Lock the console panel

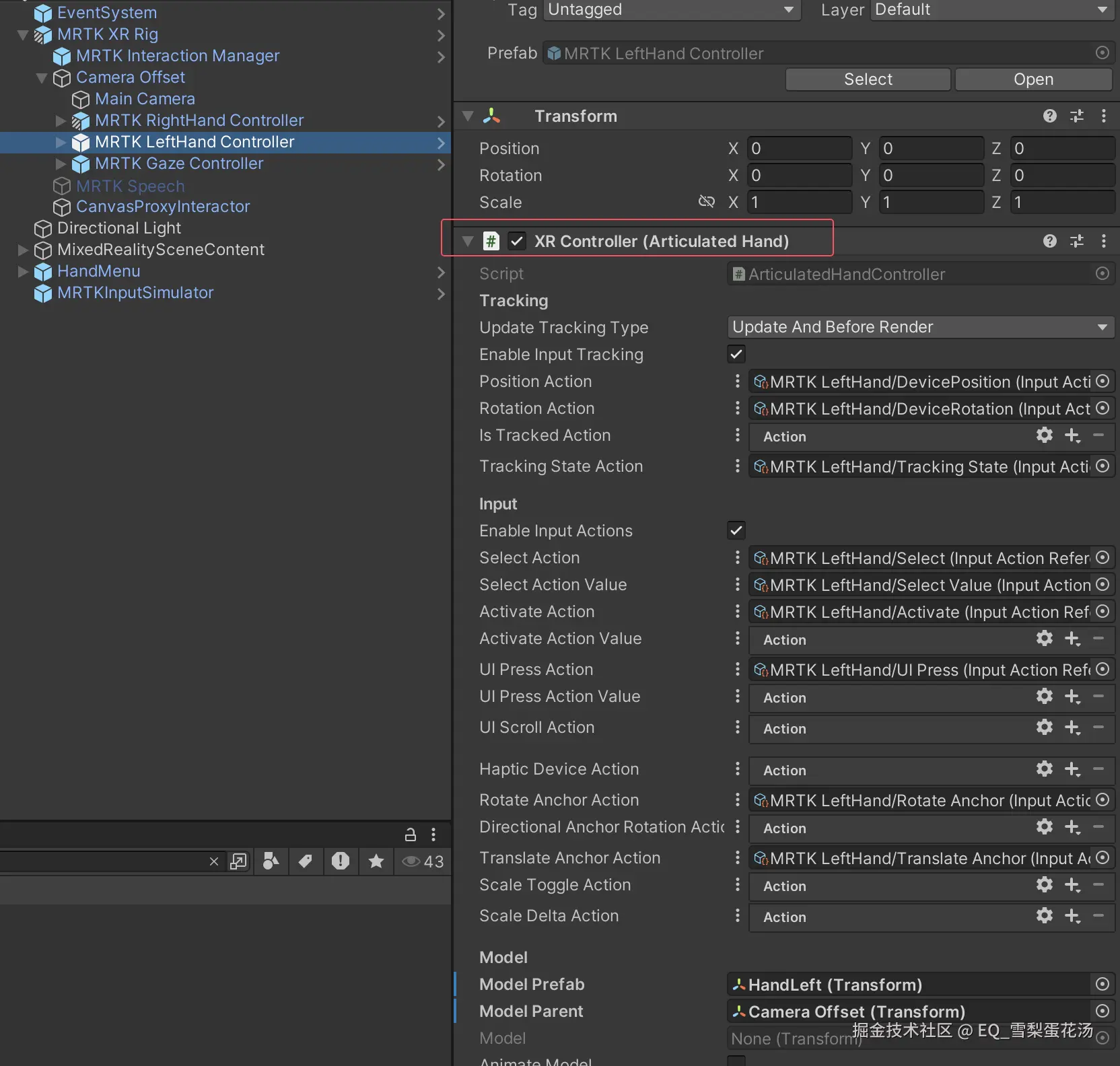point(410,834)
